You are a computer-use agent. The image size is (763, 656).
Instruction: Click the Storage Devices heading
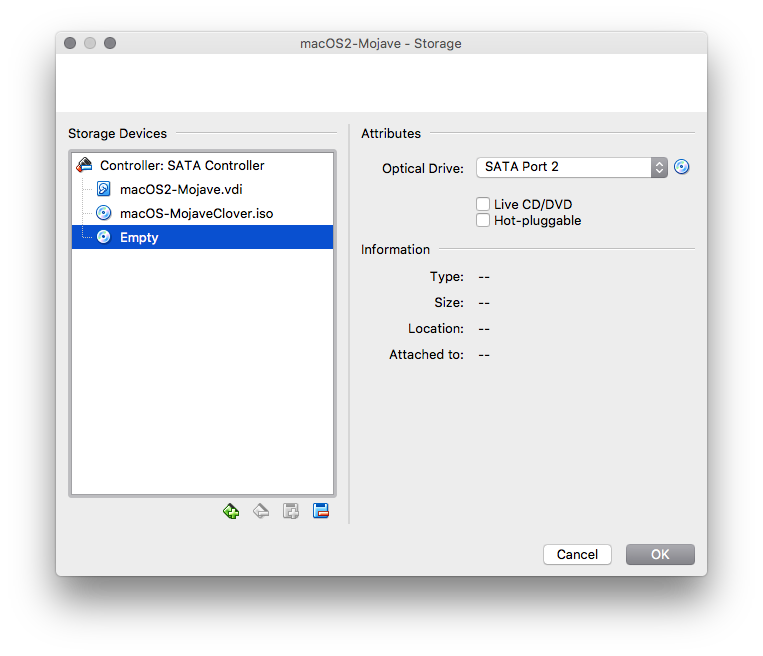[117, 133]
